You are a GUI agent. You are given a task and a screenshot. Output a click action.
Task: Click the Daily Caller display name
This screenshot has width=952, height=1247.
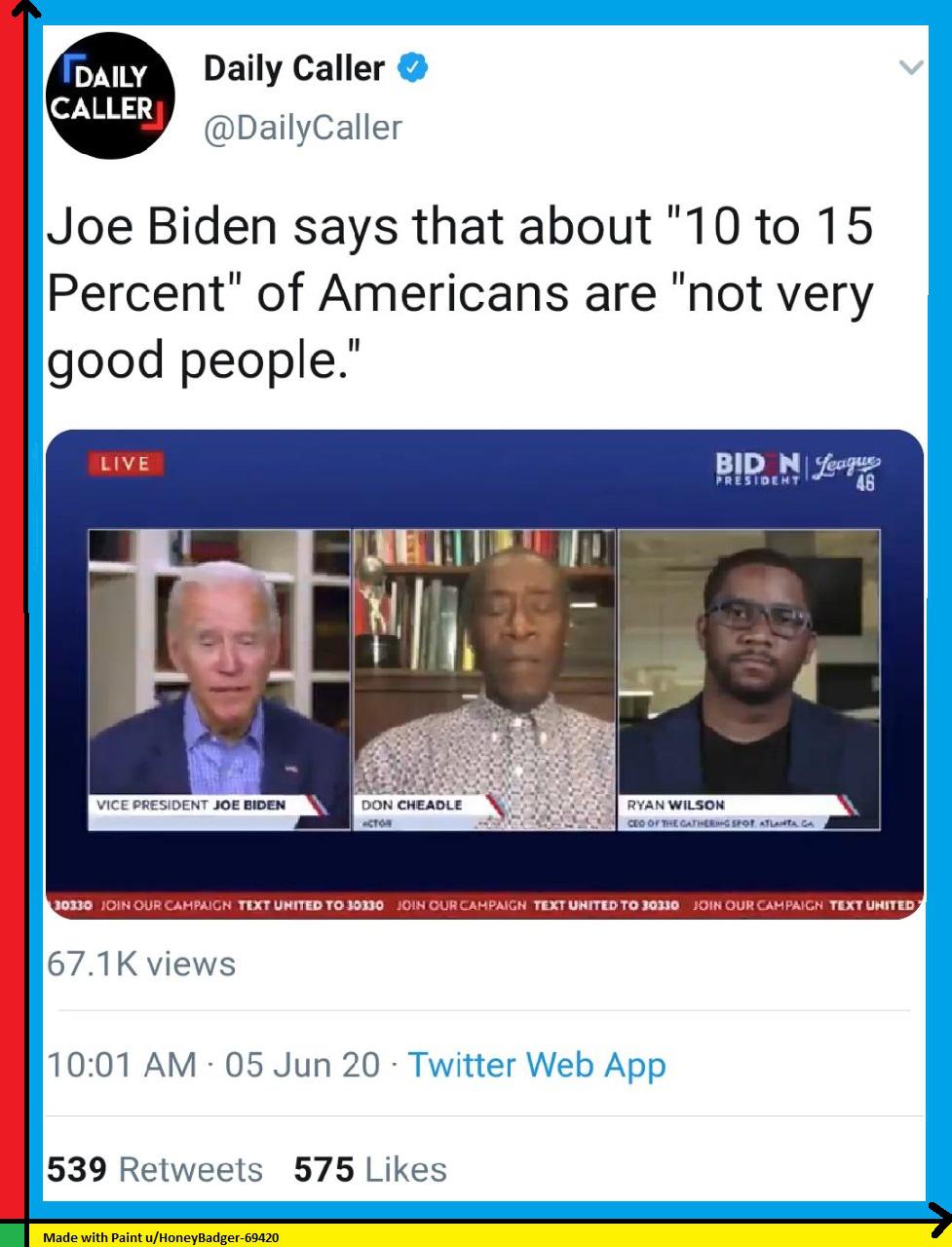point(294,68)
